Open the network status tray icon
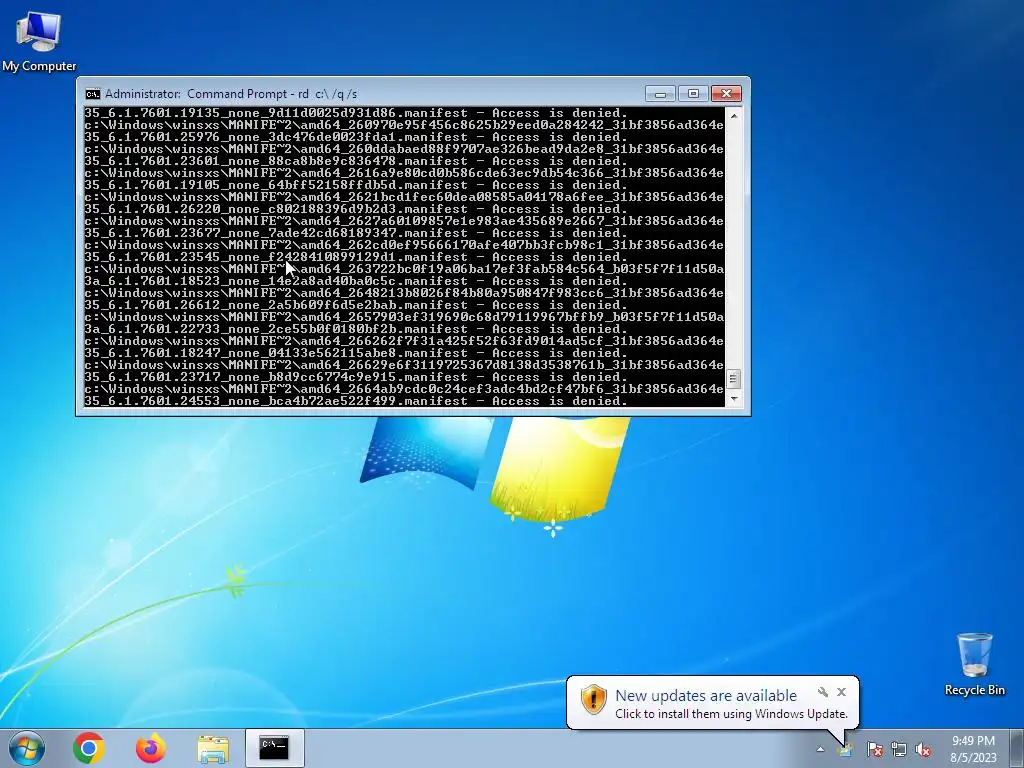Screen dimensions: 1024x768 [x=899, y=750]
